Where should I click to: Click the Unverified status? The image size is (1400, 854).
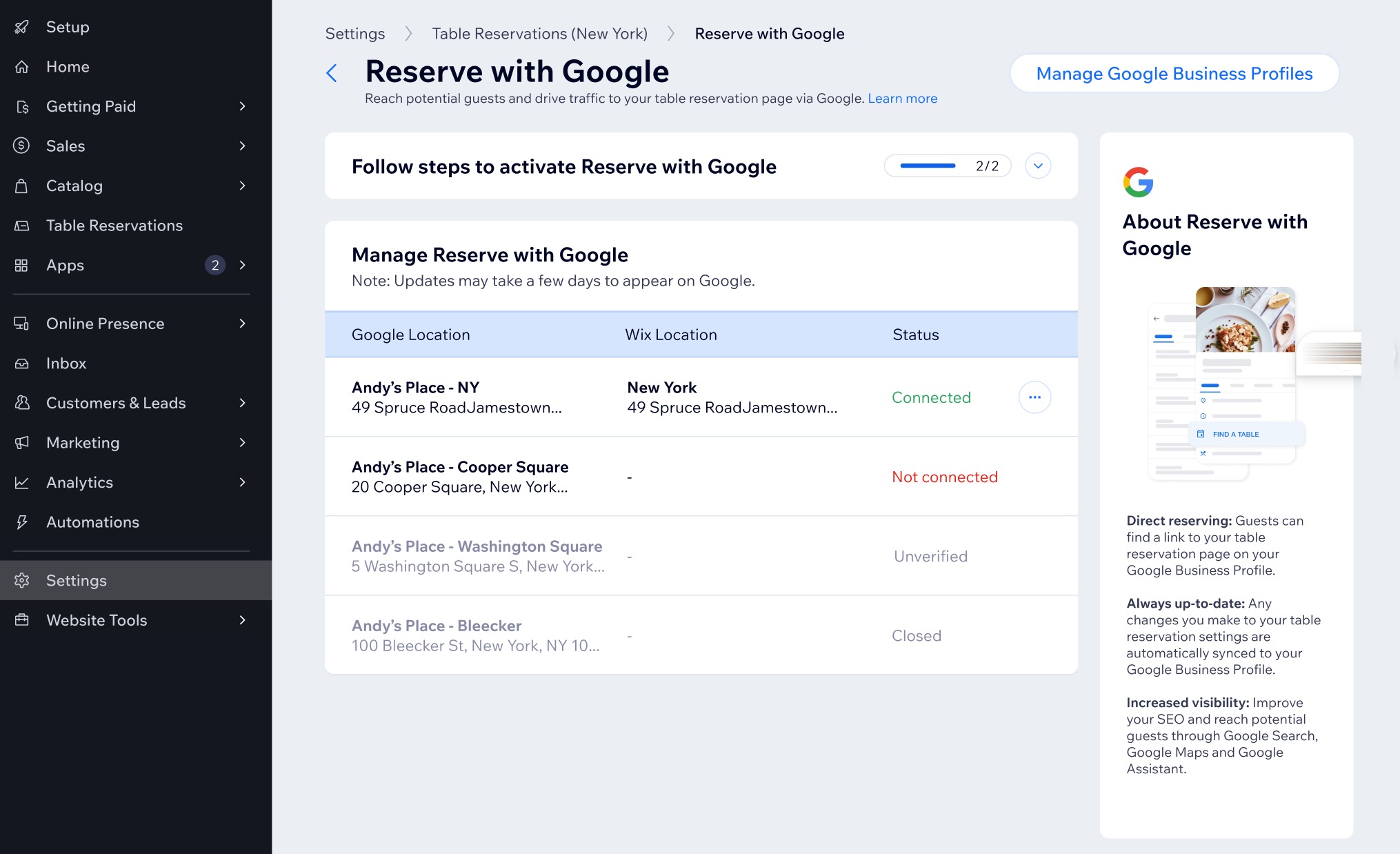click(x=930, y=556)
